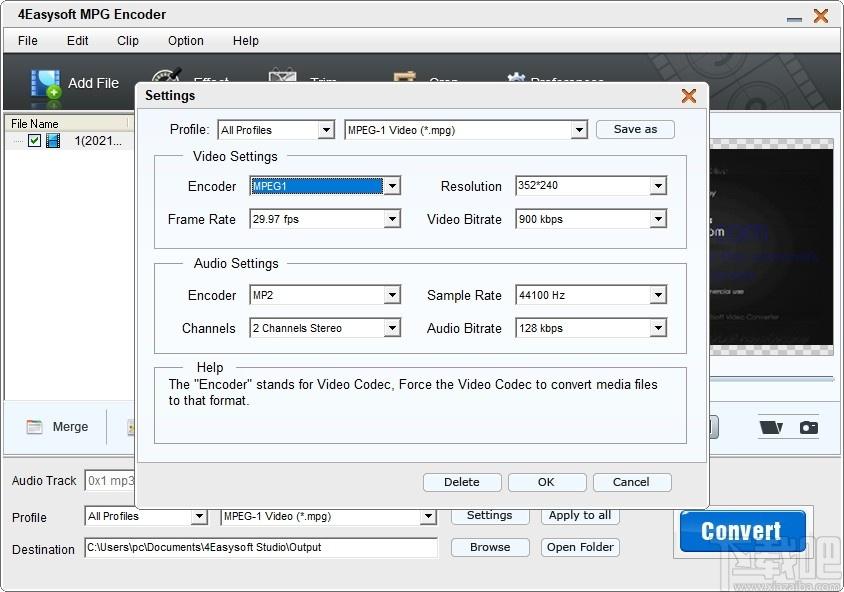844x592 pixels.
Task: Uncheck the 1(2021... file checkbox
Action: (x=34, y=141)
